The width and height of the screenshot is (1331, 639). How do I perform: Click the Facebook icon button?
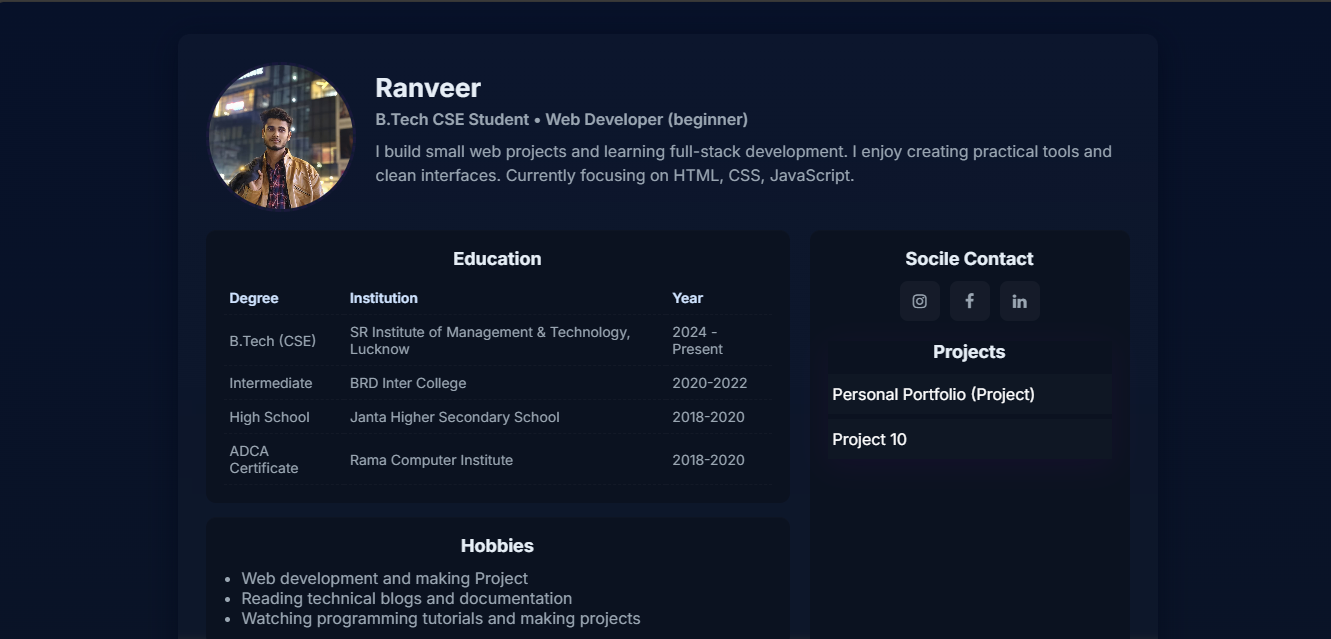pos(969,301)
